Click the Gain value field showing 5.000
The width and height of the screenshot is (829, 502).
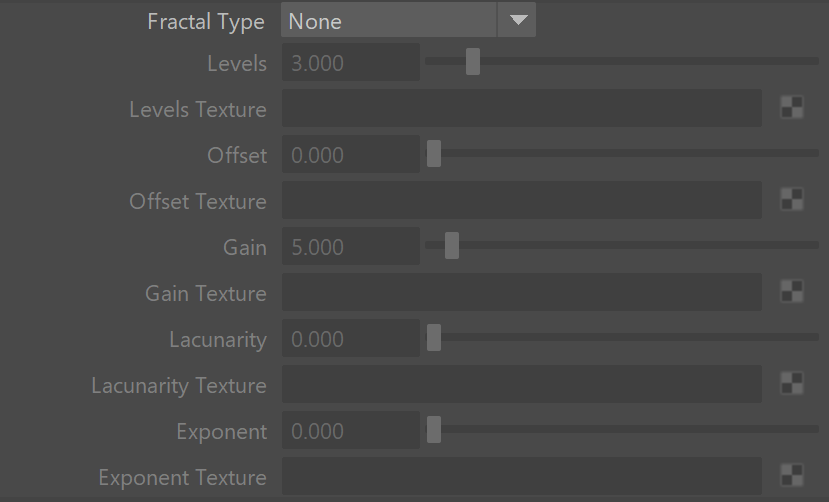[x=351, y=246]
